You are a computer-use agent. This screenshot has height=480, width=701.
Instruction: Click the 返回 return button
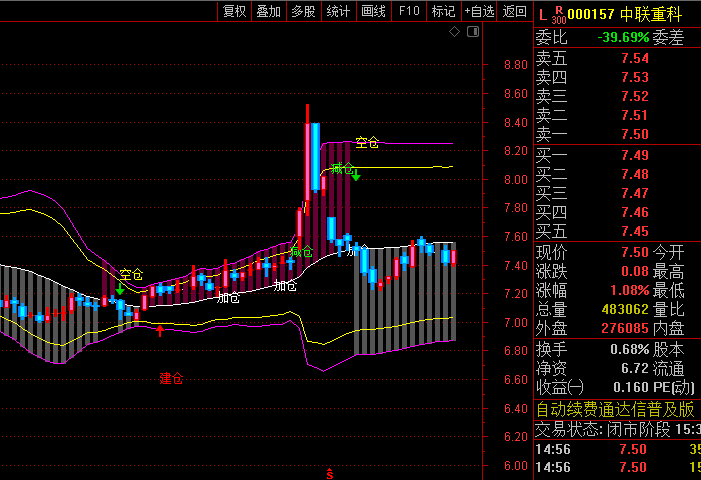click(515, 11)
